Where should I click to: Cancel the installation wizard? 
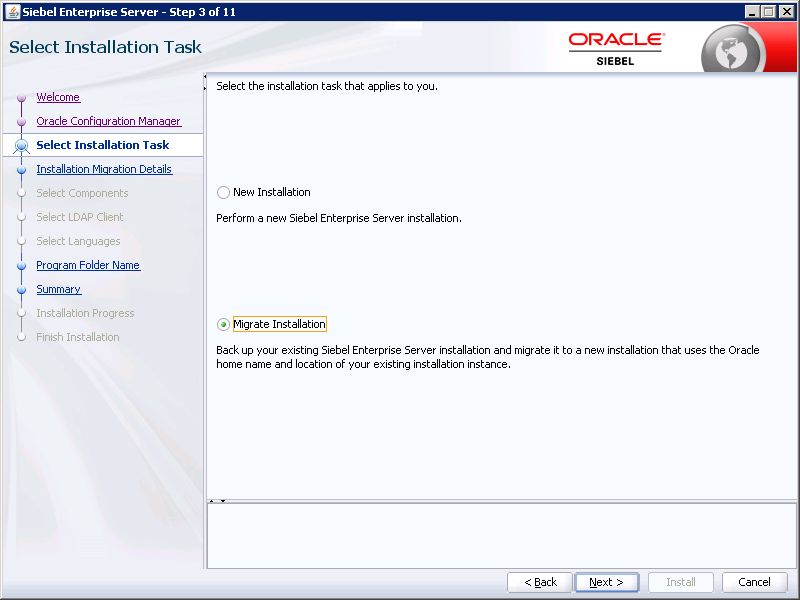[x=754, y=582]
